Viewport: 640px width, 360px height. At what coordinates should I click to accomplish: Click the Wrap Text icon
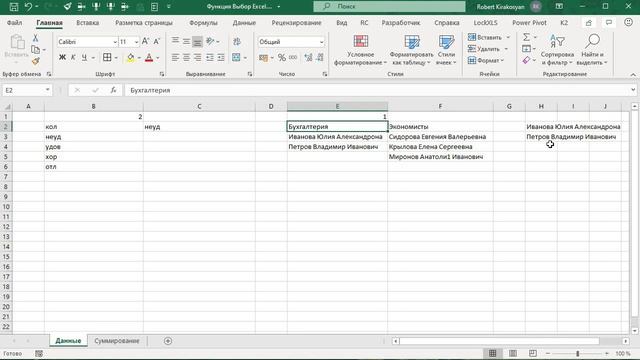[237, 41]
